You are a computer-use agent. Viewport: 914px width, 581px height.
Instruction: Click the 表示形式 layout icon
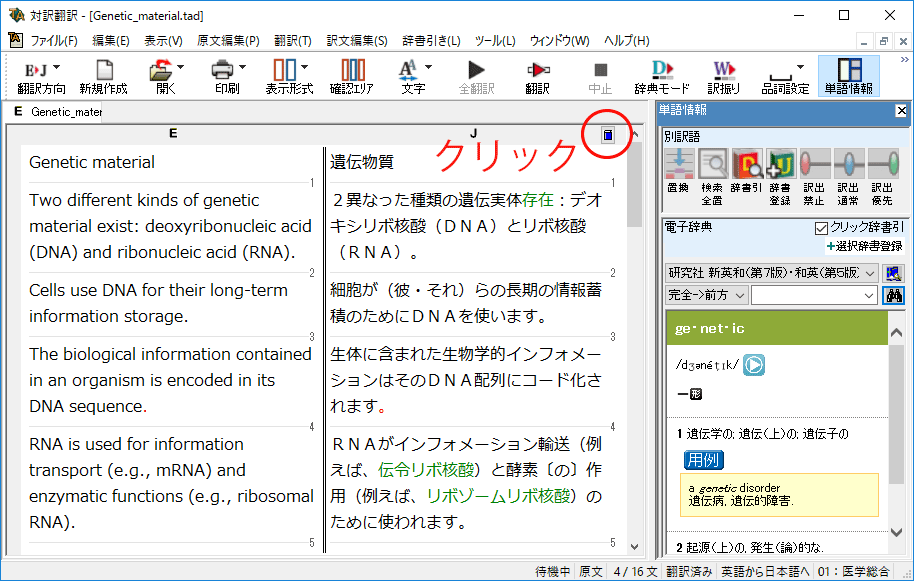point(284,70)
